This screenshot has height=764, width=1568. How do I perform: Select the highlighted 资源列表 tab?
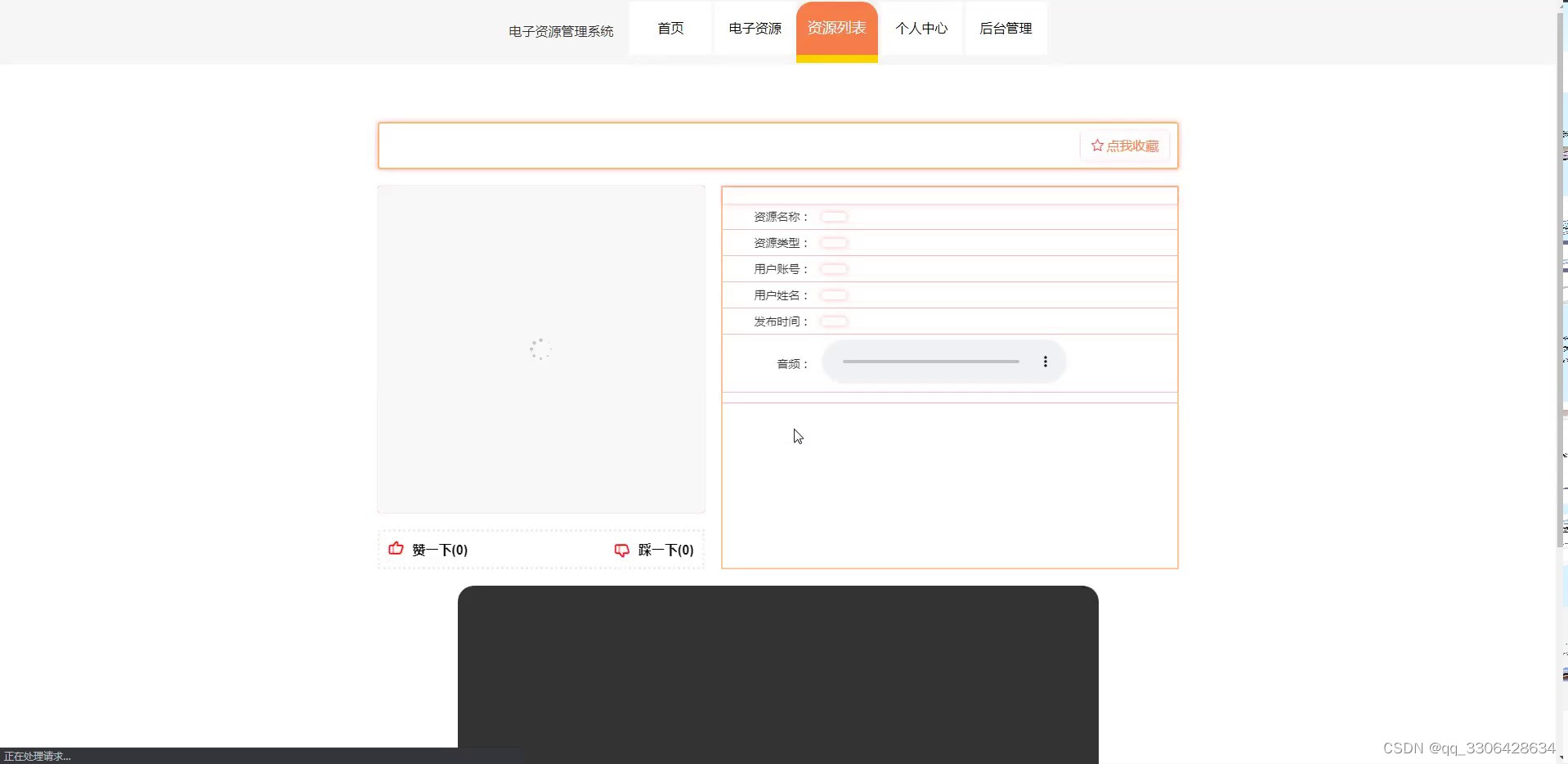click(x=836, y=31)
